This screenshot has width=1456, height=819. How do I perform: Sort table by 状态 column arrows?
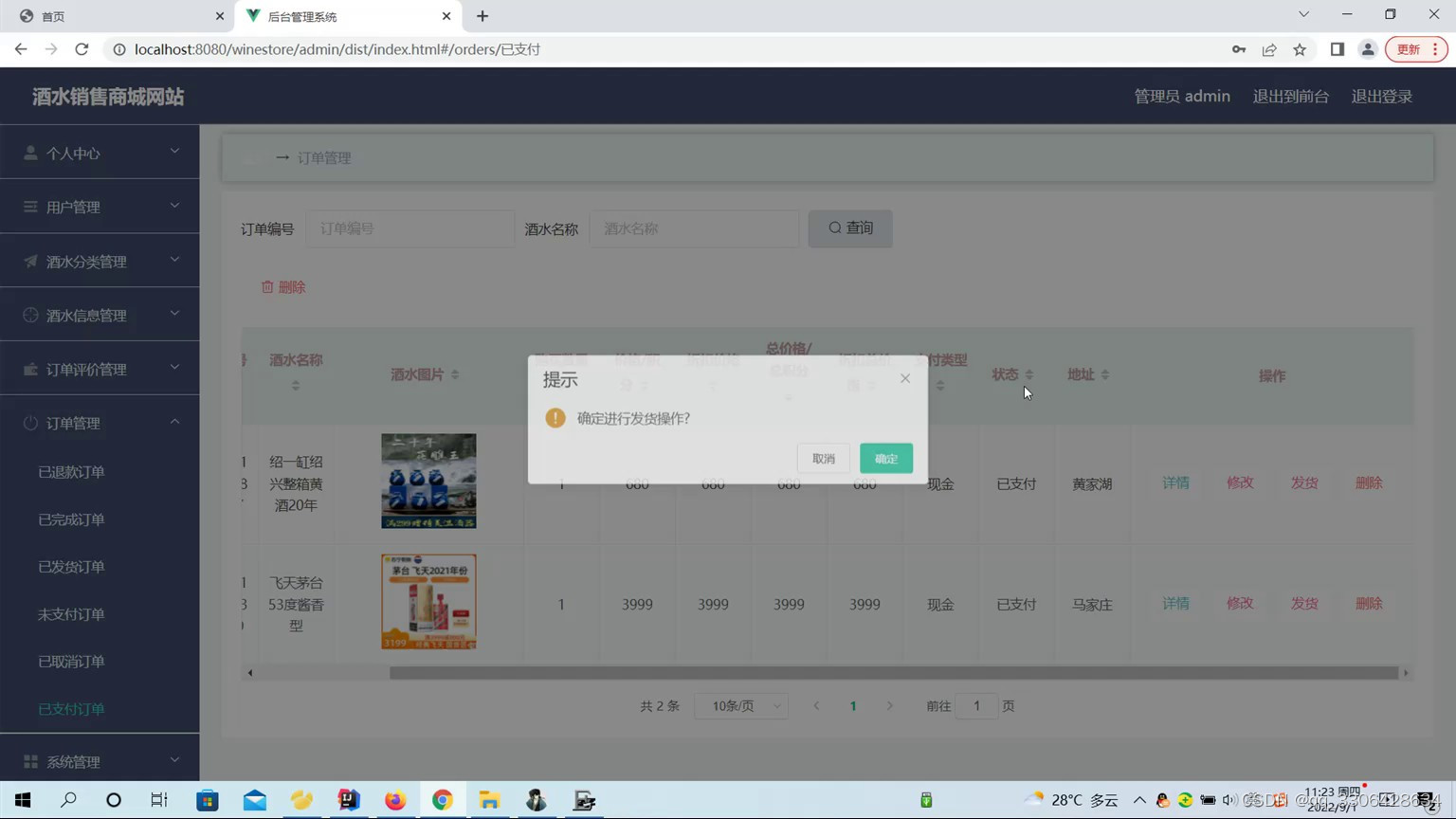(1029, 374)
